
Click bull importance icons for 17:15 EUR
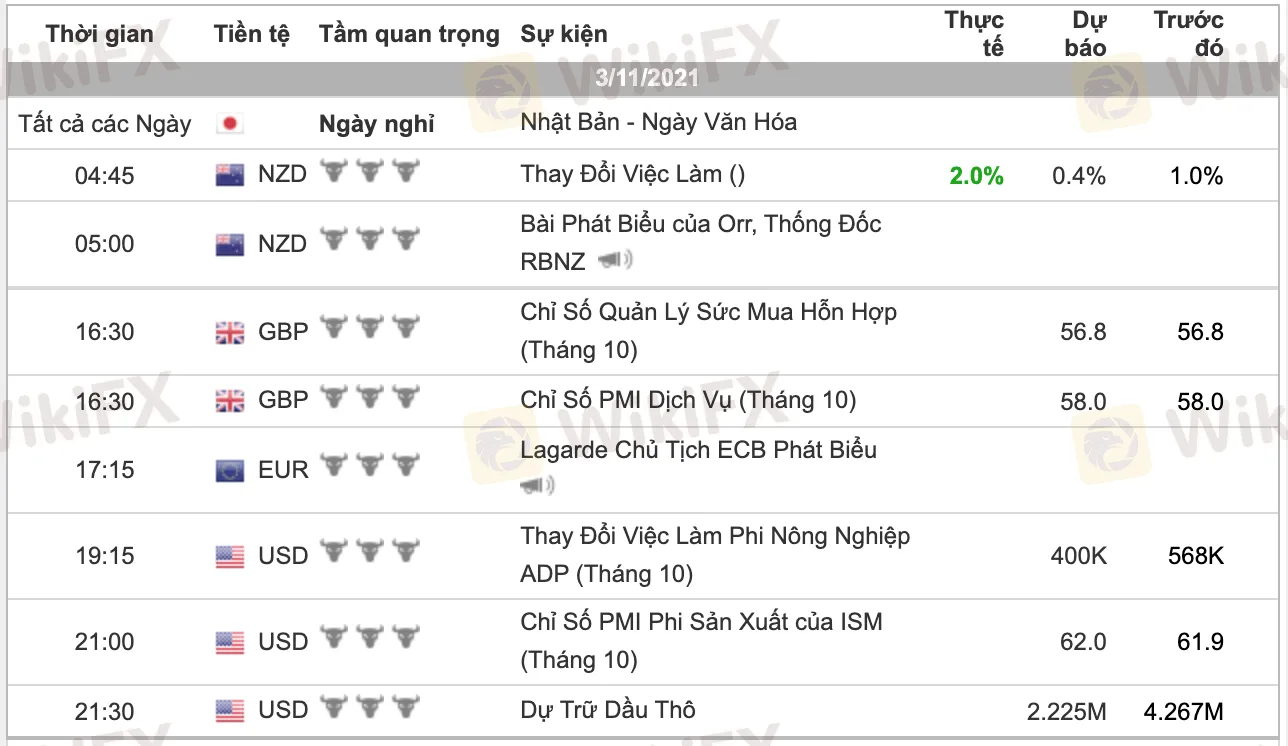(369, 467)
